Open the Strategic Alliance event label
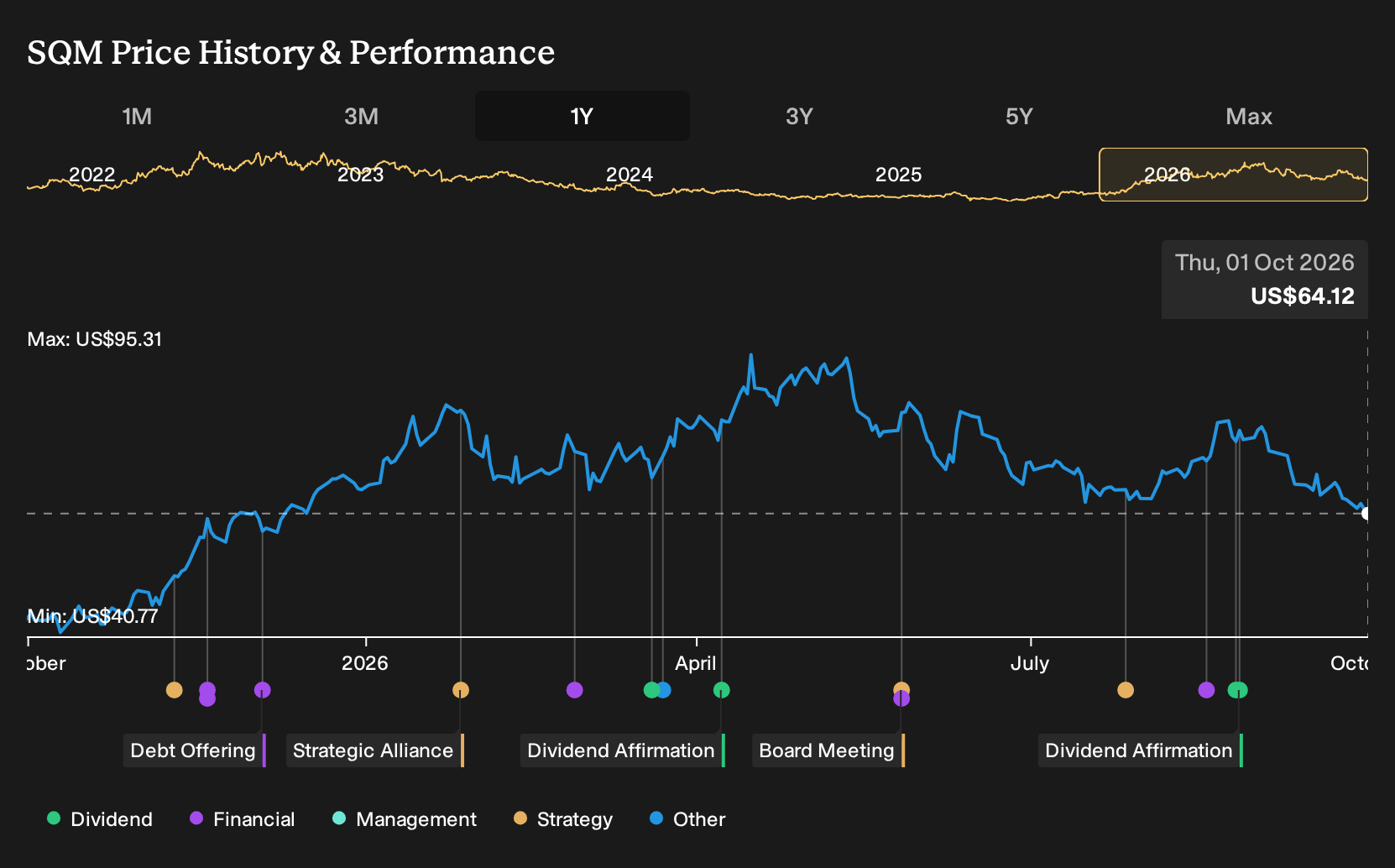 click(374, 750)
